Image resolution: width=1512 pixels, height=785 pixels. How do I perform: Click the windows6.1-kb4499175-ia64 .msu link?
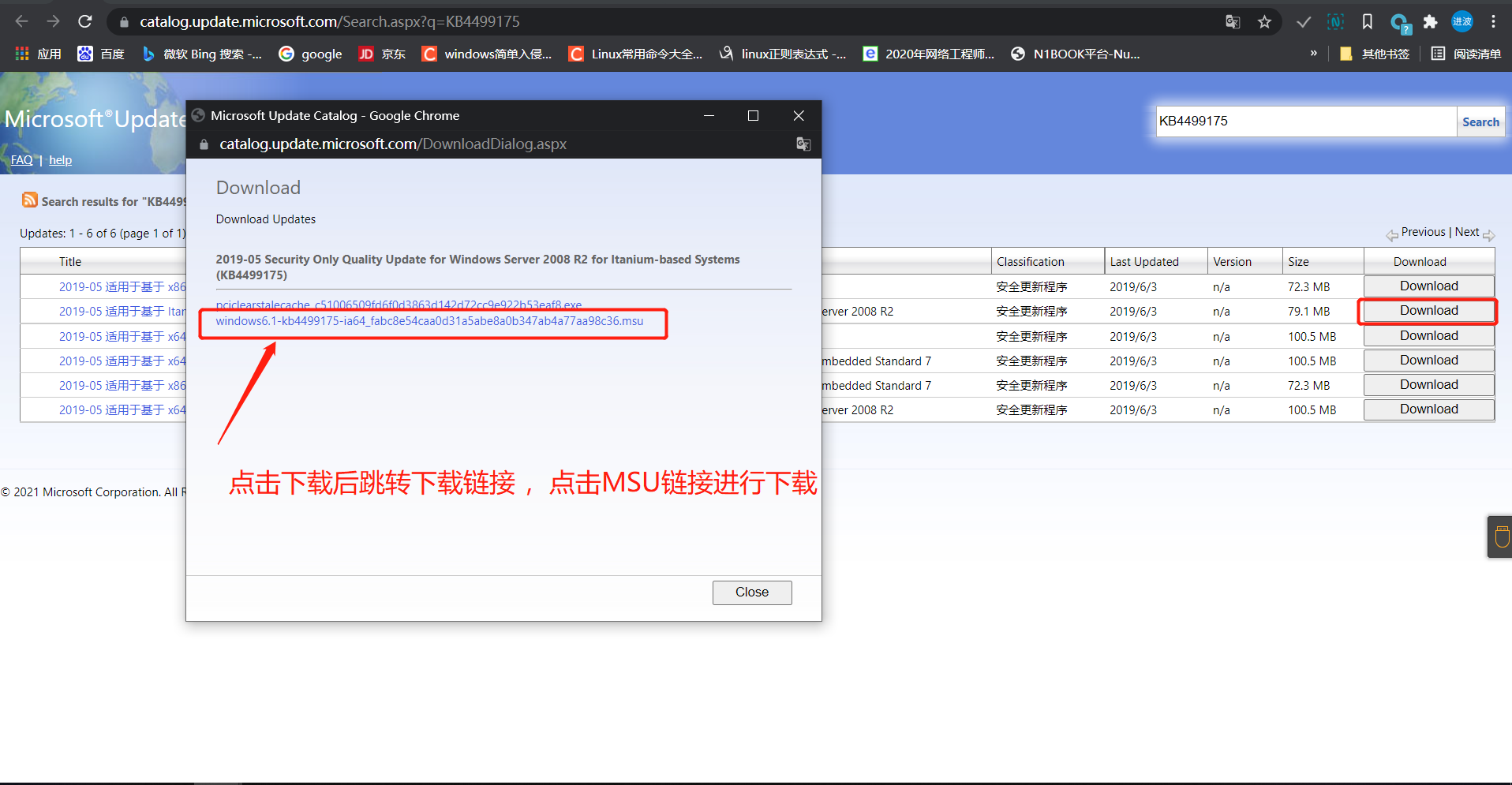[x=429, y=321]
